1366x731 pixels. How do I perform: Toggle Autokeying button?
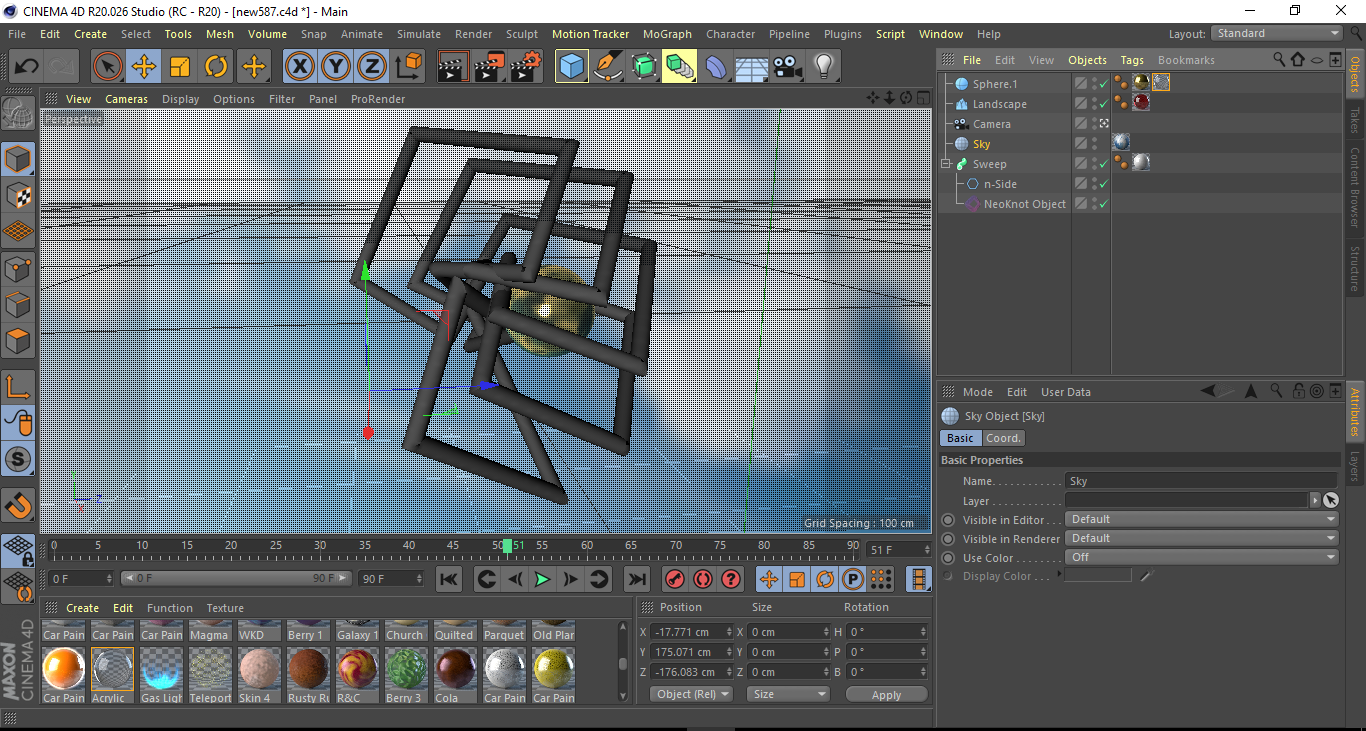(x=703, y=578)
